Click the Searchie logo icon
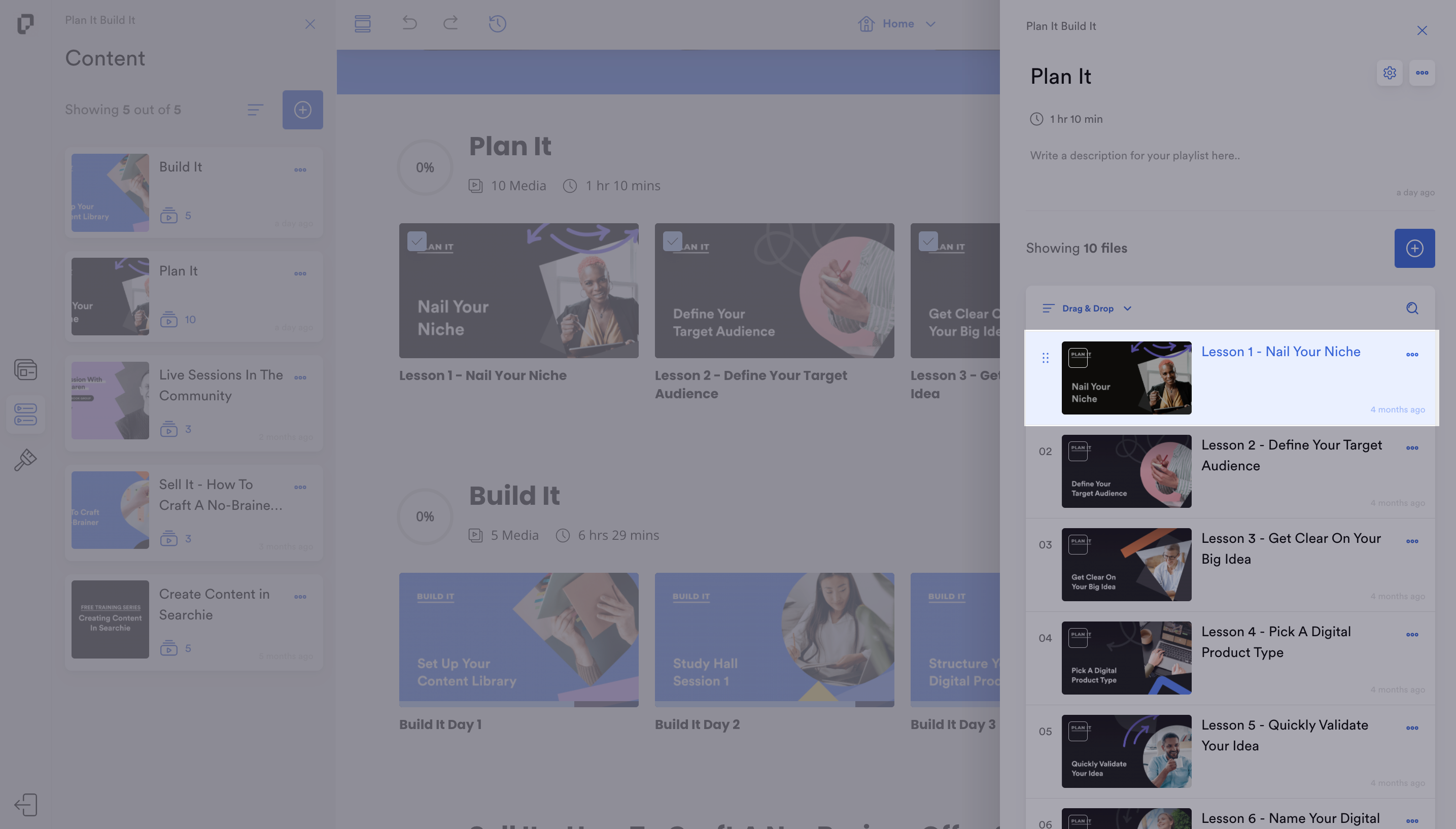 25,23
